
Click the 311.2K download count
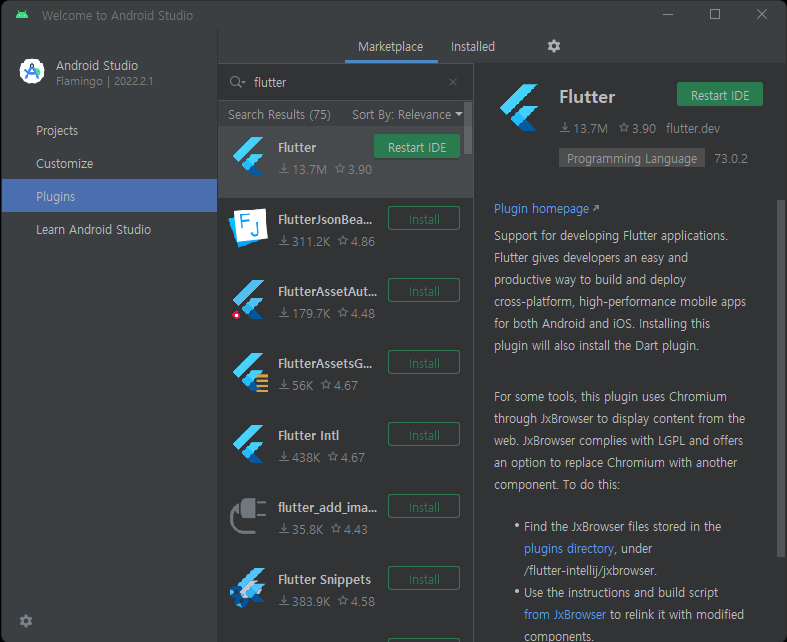point(305,241)
